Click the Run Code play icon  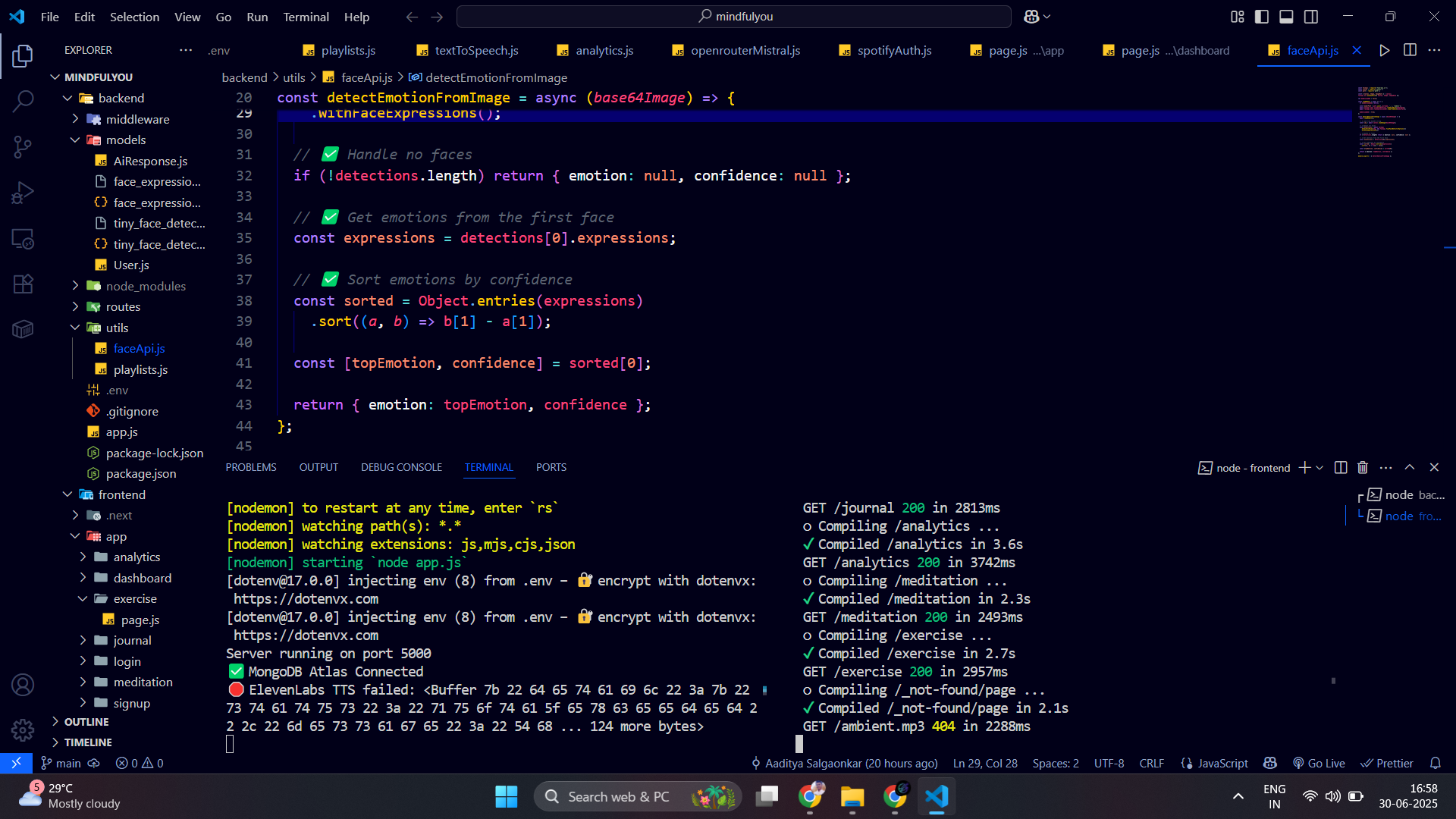tap(1385, 50)
